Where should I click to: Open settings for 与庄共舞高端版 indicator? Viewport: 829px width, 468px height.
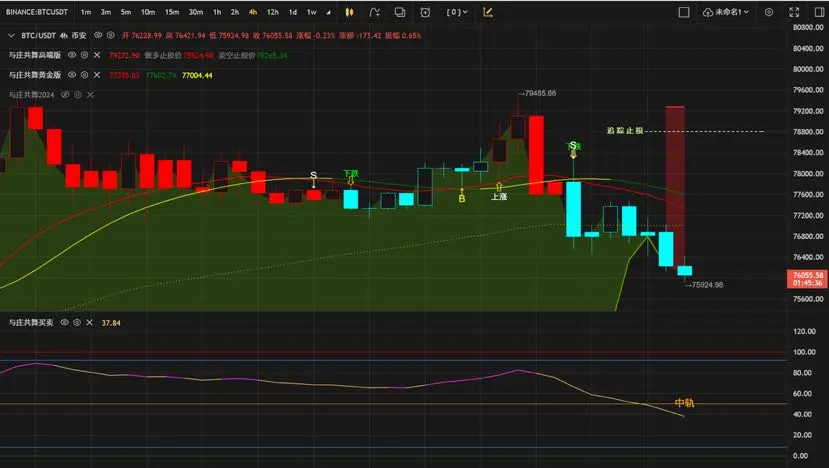[84, 55]
